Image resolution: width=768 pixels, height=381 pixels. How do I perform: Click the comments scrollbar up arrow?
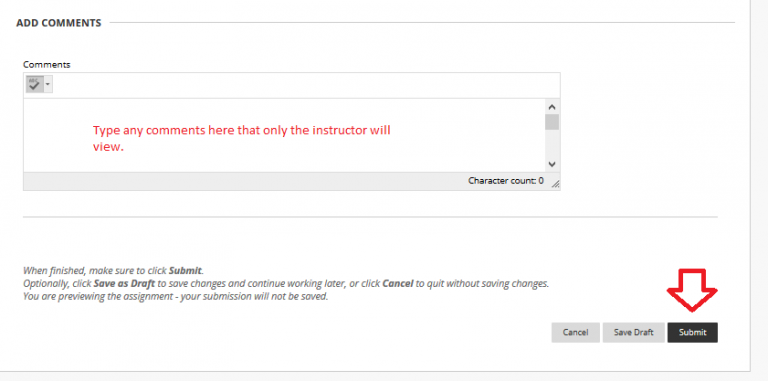pyautogui.click(x=552, y=106)
